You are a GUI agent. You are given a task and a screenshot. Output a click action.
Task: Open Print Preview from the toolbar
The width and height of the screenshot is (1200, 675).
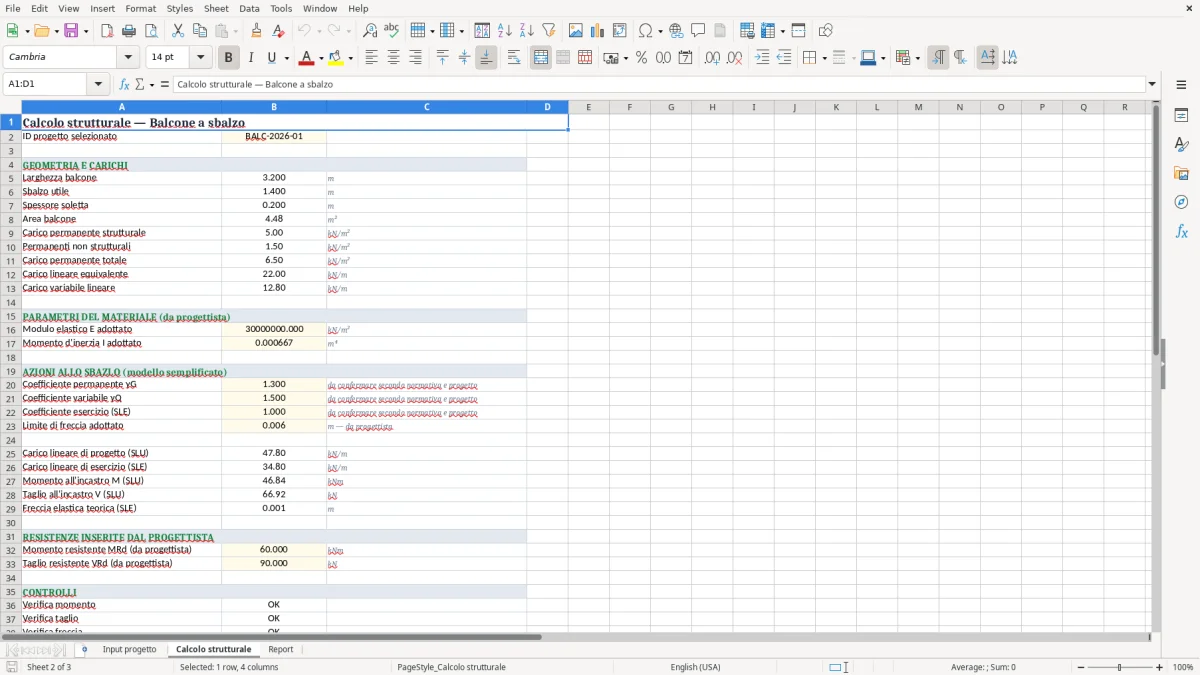pyautogui.click(x=151, y=31)
